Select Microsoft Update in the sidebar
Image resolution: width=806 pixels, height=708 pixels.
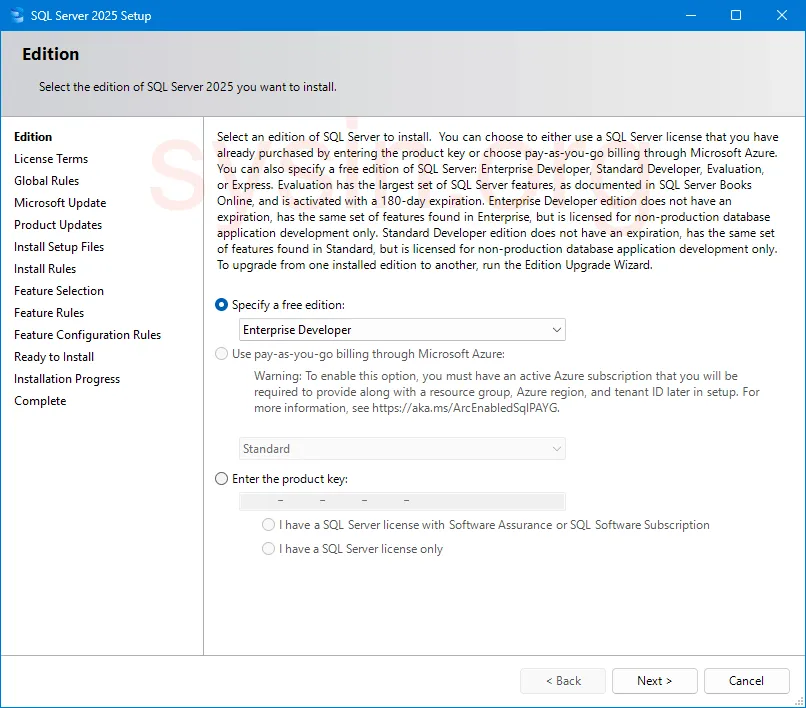tap(60, 202)
